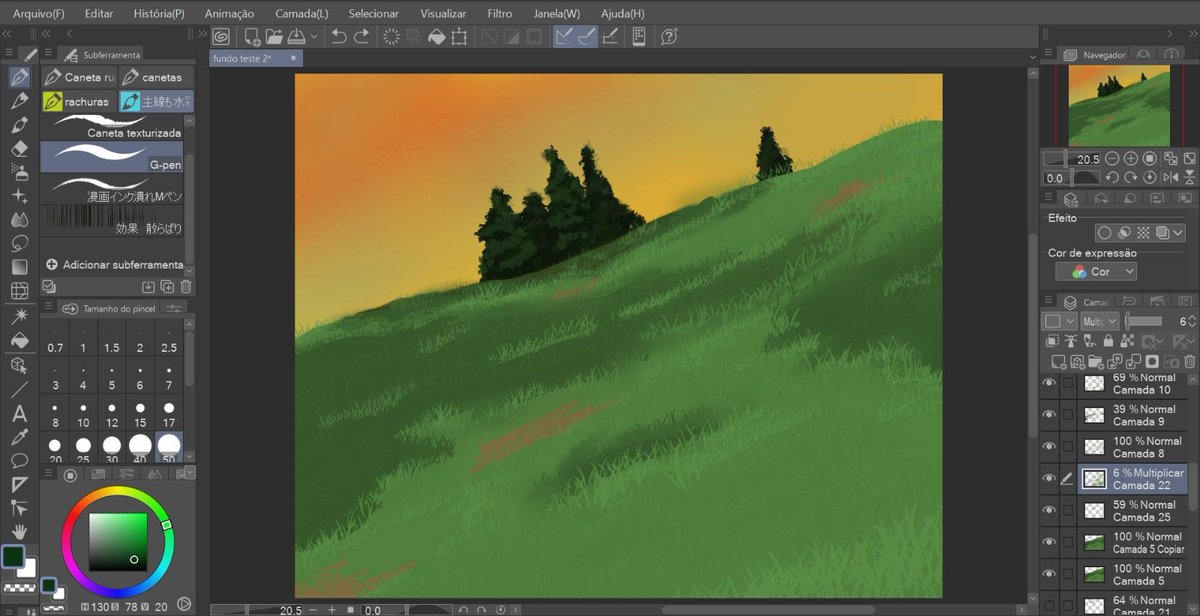The width and height of the screenshot is (1200, 616).
Task: Select brush size 12 preset
Action: [x=112, y=416]
